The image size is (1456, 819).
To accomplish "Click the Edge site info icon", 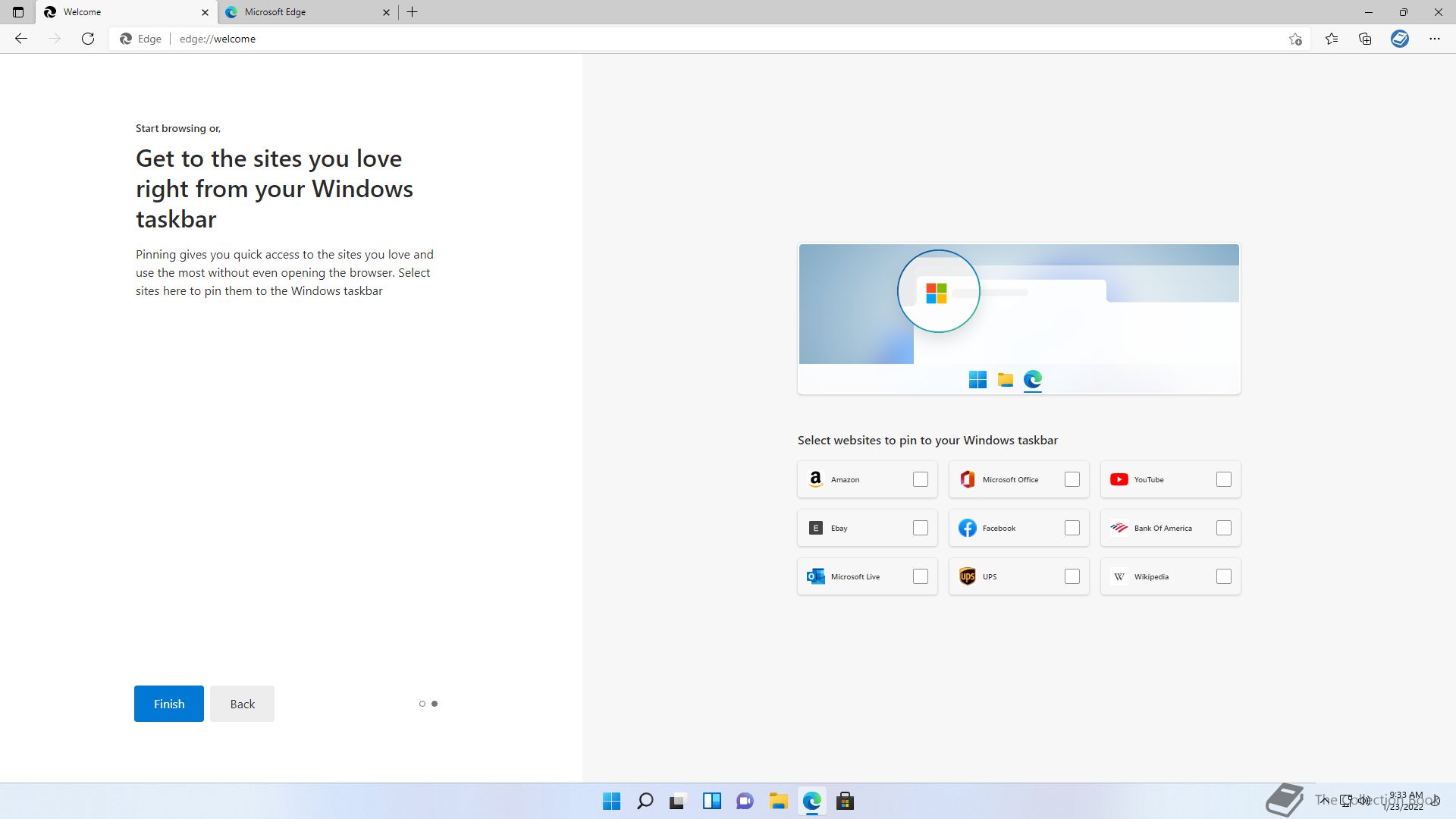I will pos(141,39).
